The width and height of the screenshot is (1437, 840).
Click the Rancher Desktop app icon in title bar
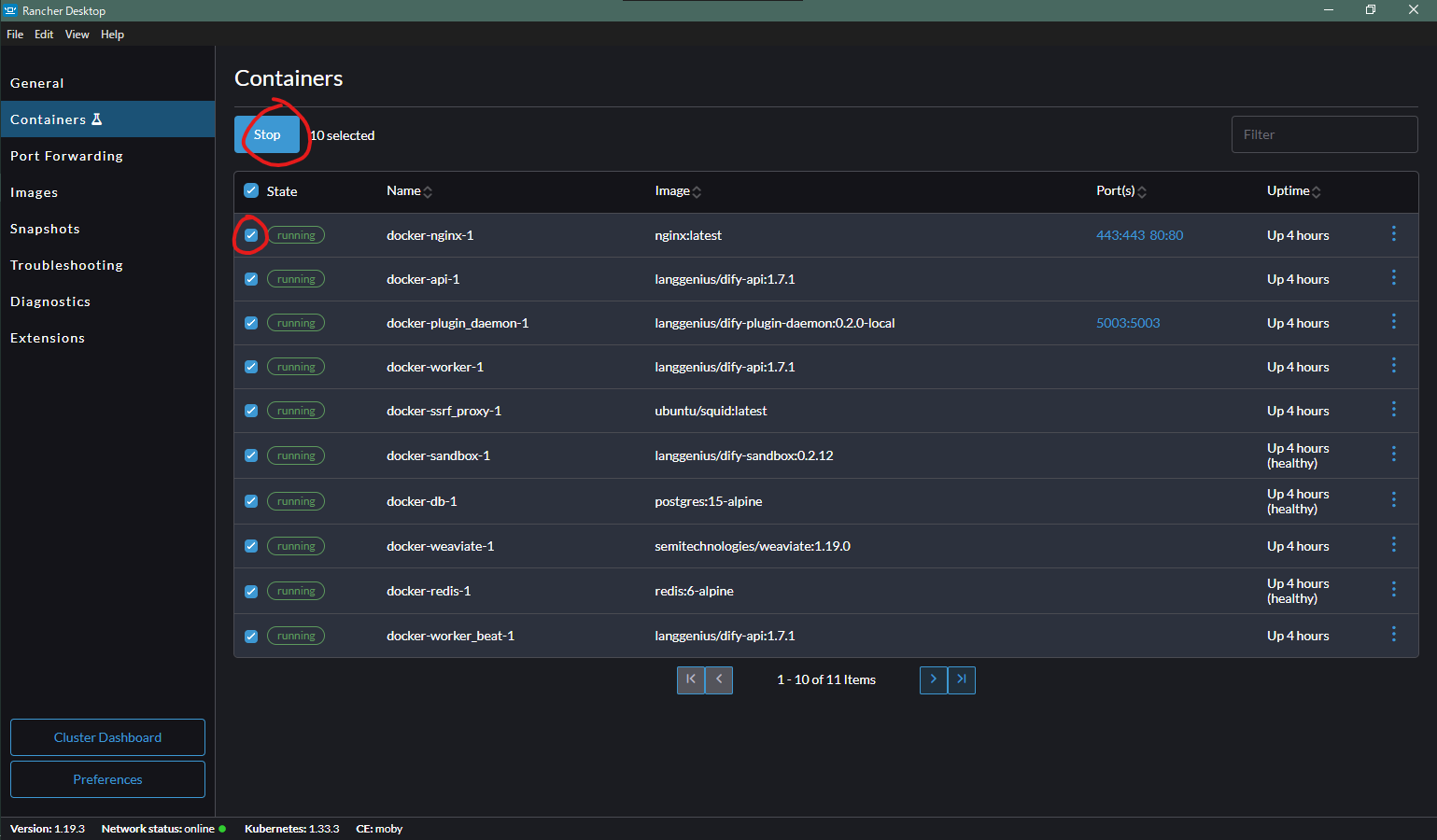tap(11, 10)
